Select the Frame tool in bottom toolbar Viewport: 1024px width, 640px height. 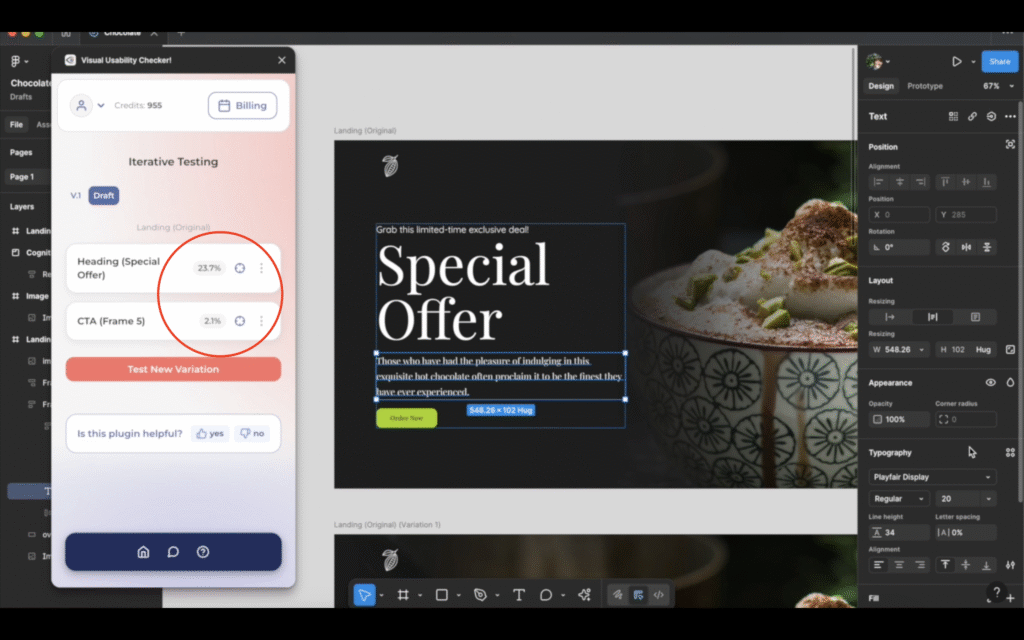403,595
